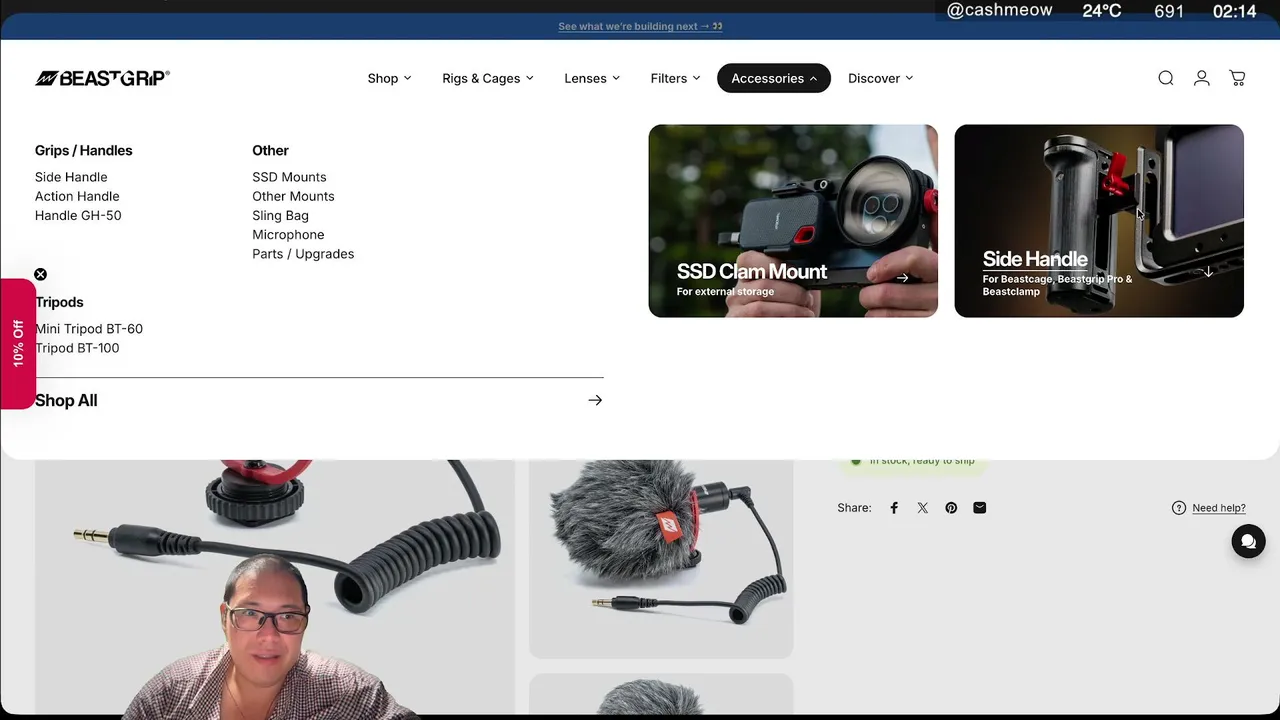
Task: Open the Need help? link
Action: tap(1219, 508)
